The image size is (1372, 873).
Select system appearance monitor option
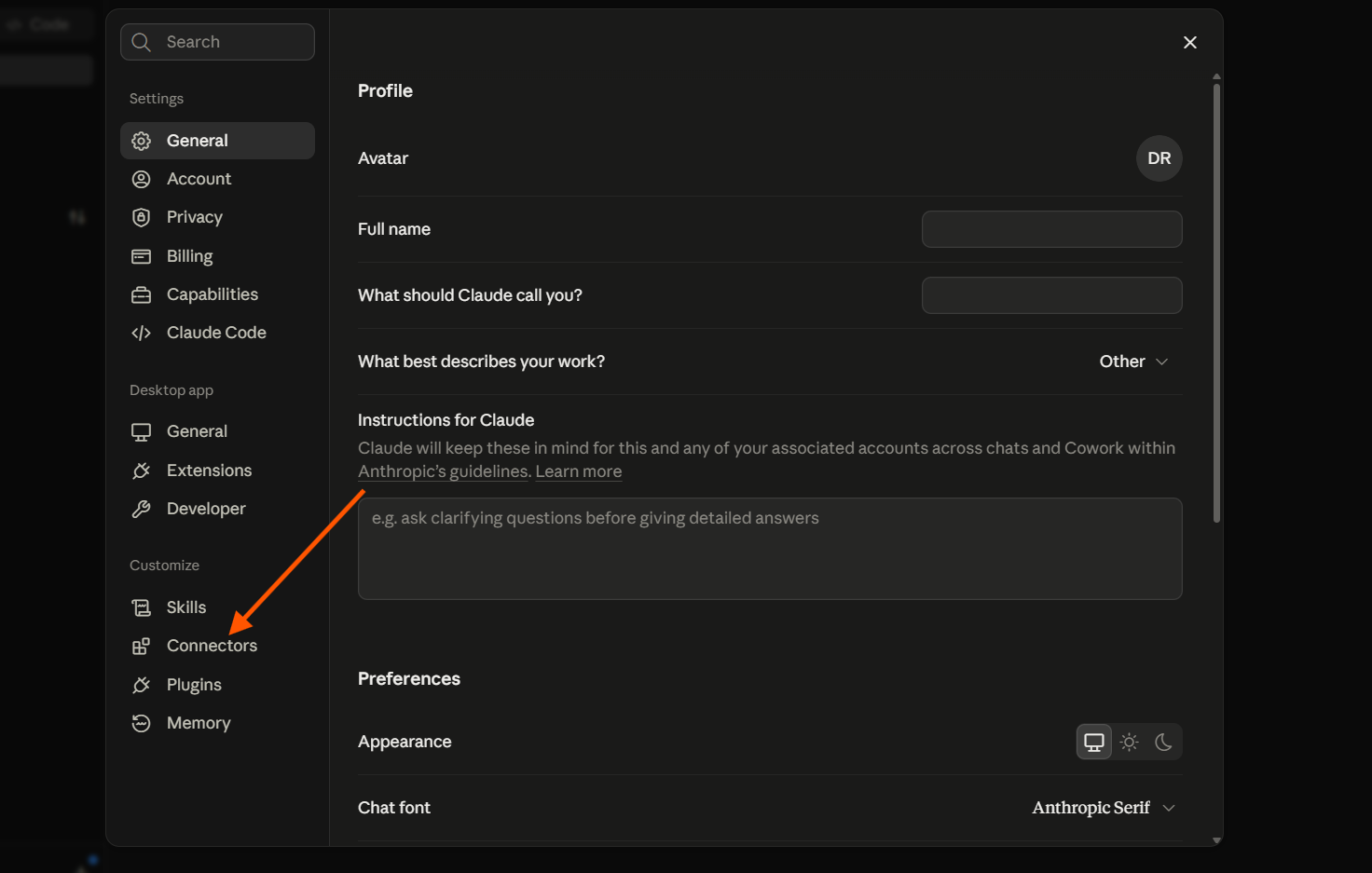point(1094,742)
